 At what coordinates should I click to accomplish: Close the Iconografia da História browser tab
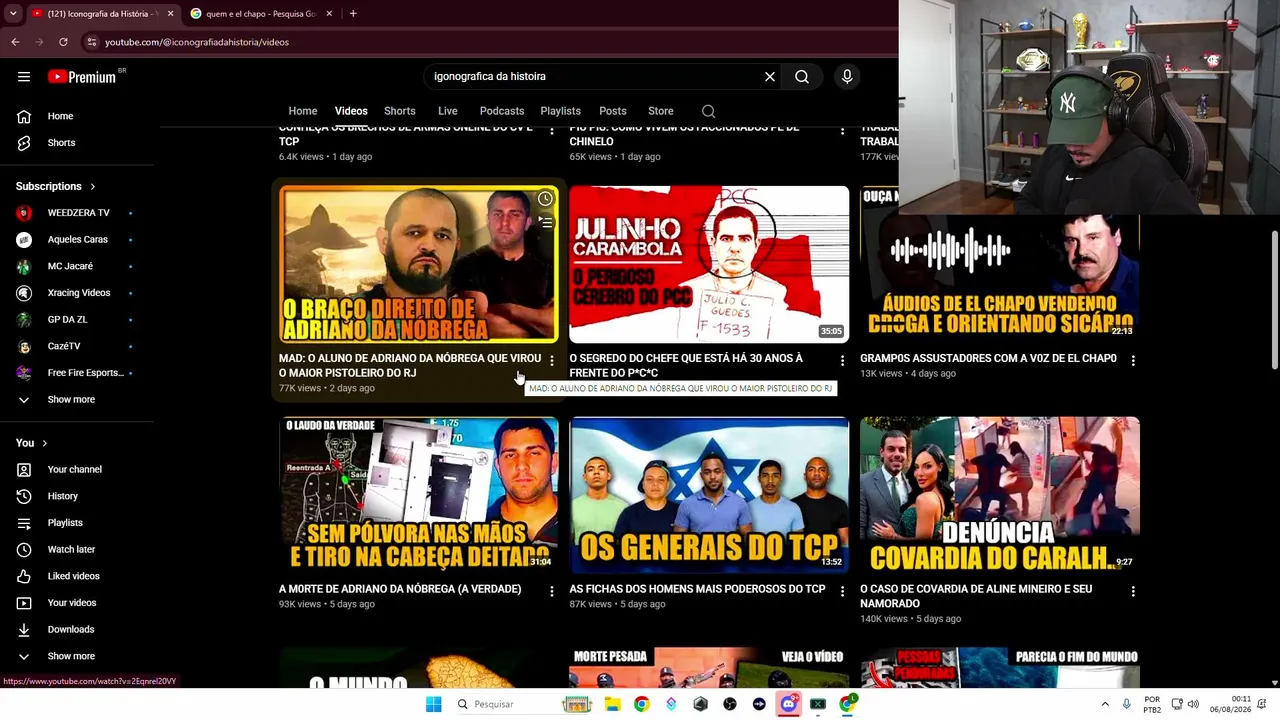pyautogui.click(x=170, y=14)
